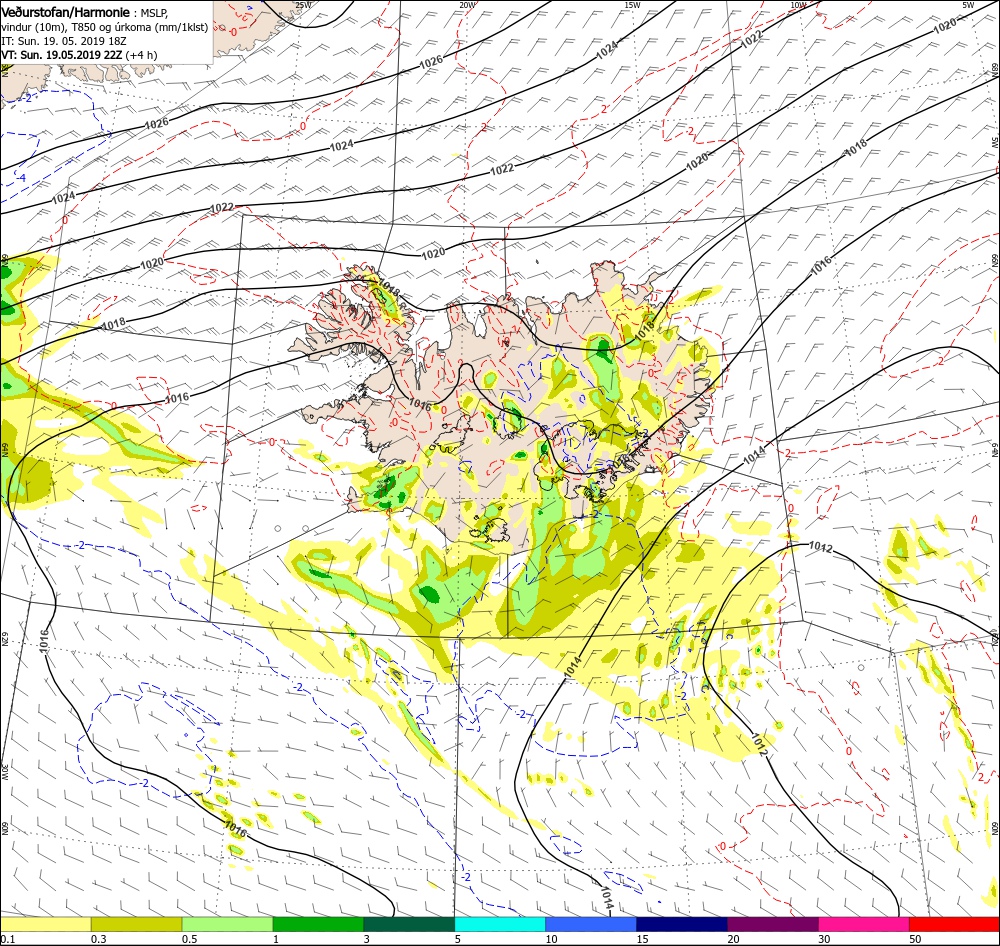Select the light green 0.5–1 mm legend swatch
1000x946 pixels.
pos(228,924)
